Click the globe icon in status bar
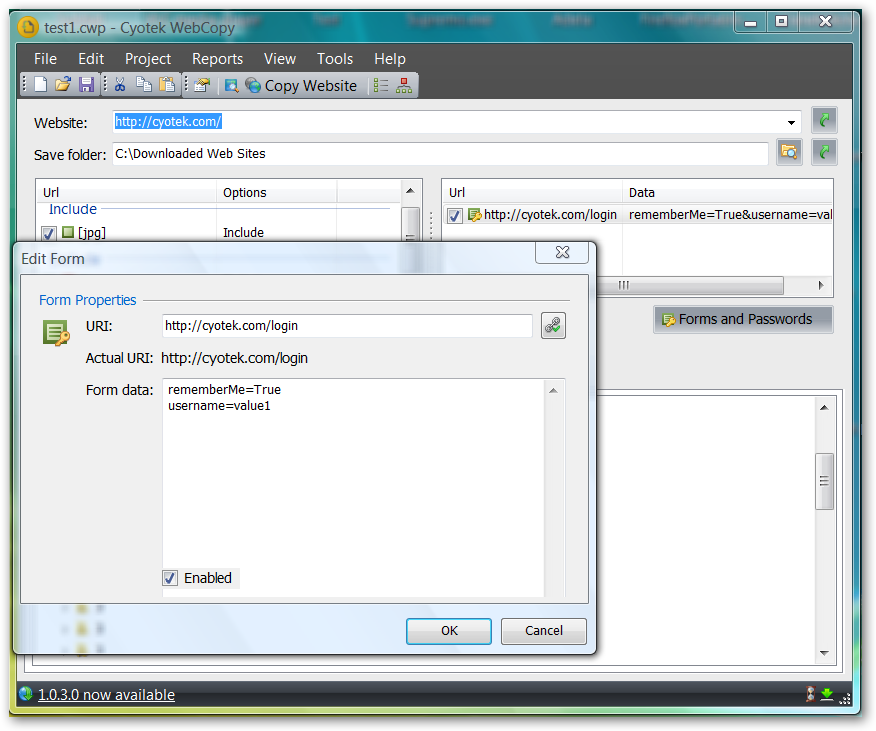 (x=26, y=694)
